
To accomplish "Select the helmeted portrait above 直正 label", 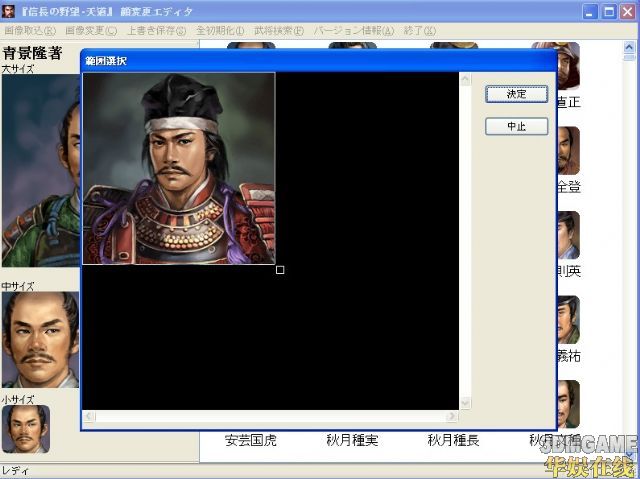I will click(567, 65).
